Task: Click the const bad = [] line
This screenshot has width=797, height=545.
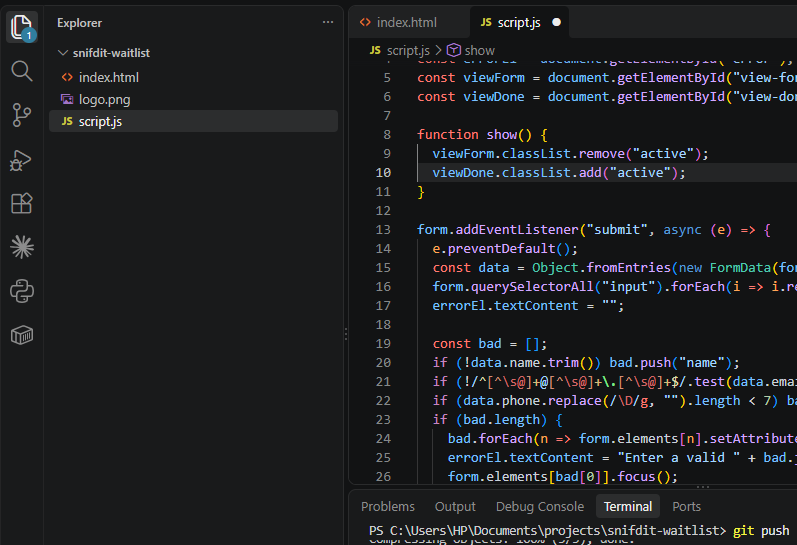Action: click(489, 344)
